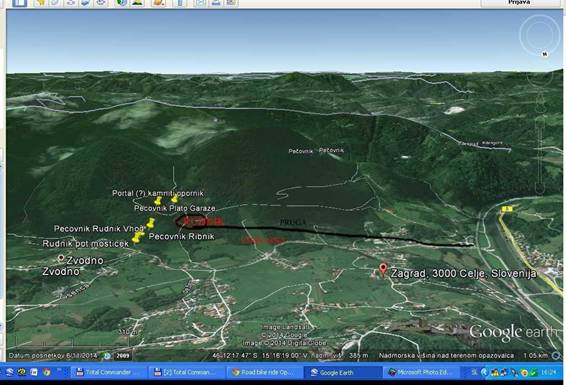Image resolution: width=566 pixels, height=385 pixels.
Task: Click the N marker on compass ring
Action: pos(545,54)
